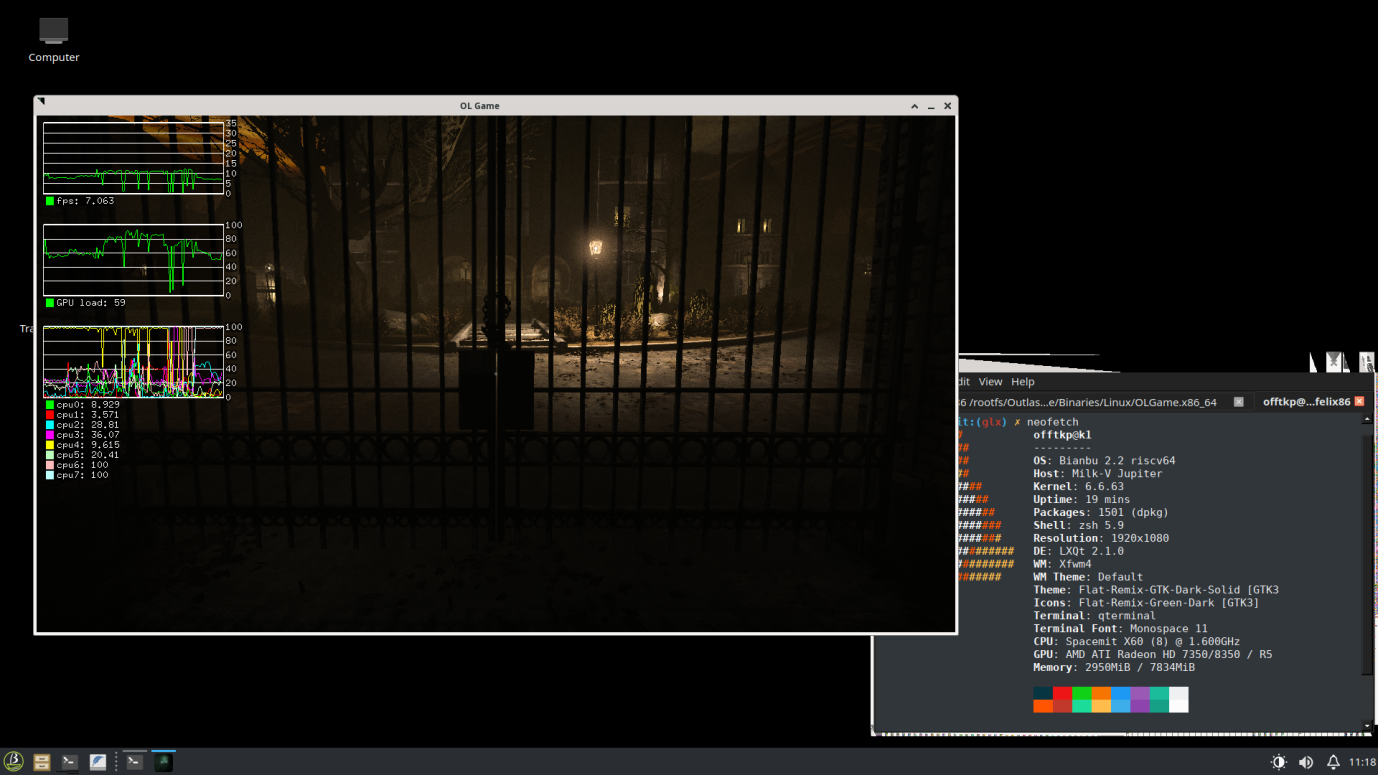
Task: Close the OL Game window
Action: (948, 106)
